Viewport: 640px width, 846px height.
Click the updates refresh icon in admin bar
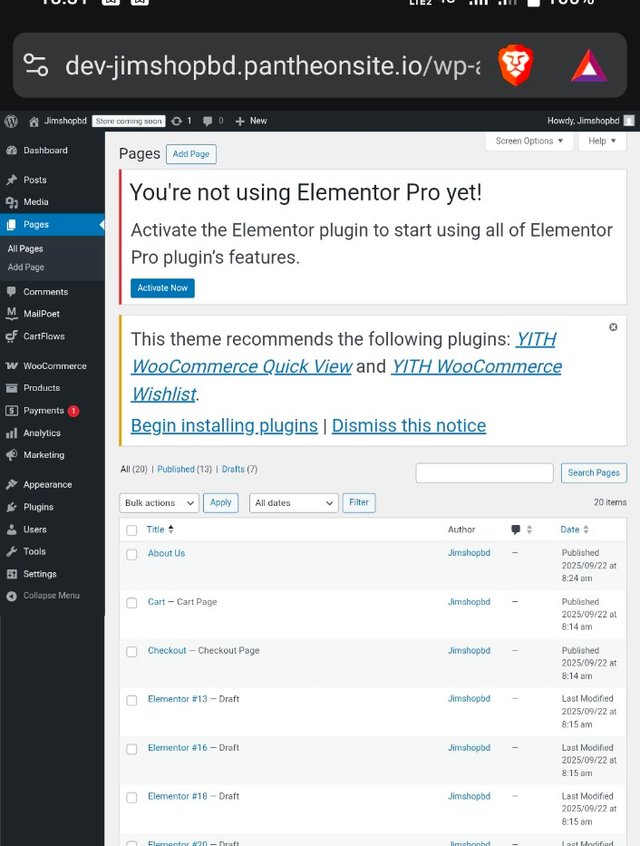click(177, 121)
